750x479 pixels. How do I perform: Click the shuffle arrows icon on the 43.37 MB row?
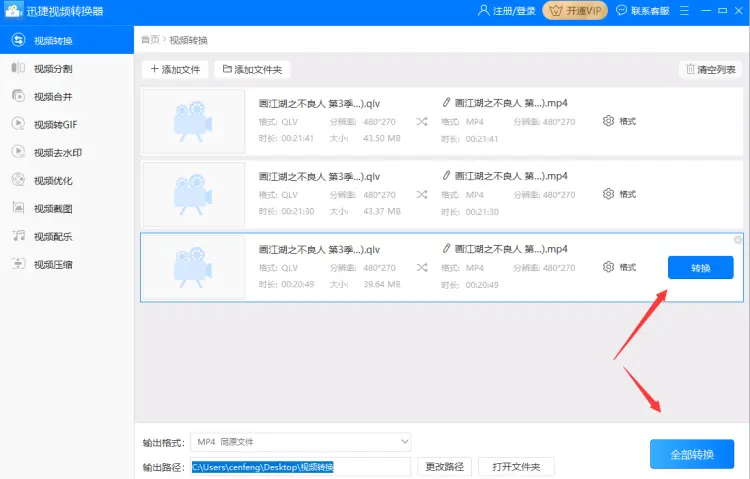click(421, 194)
